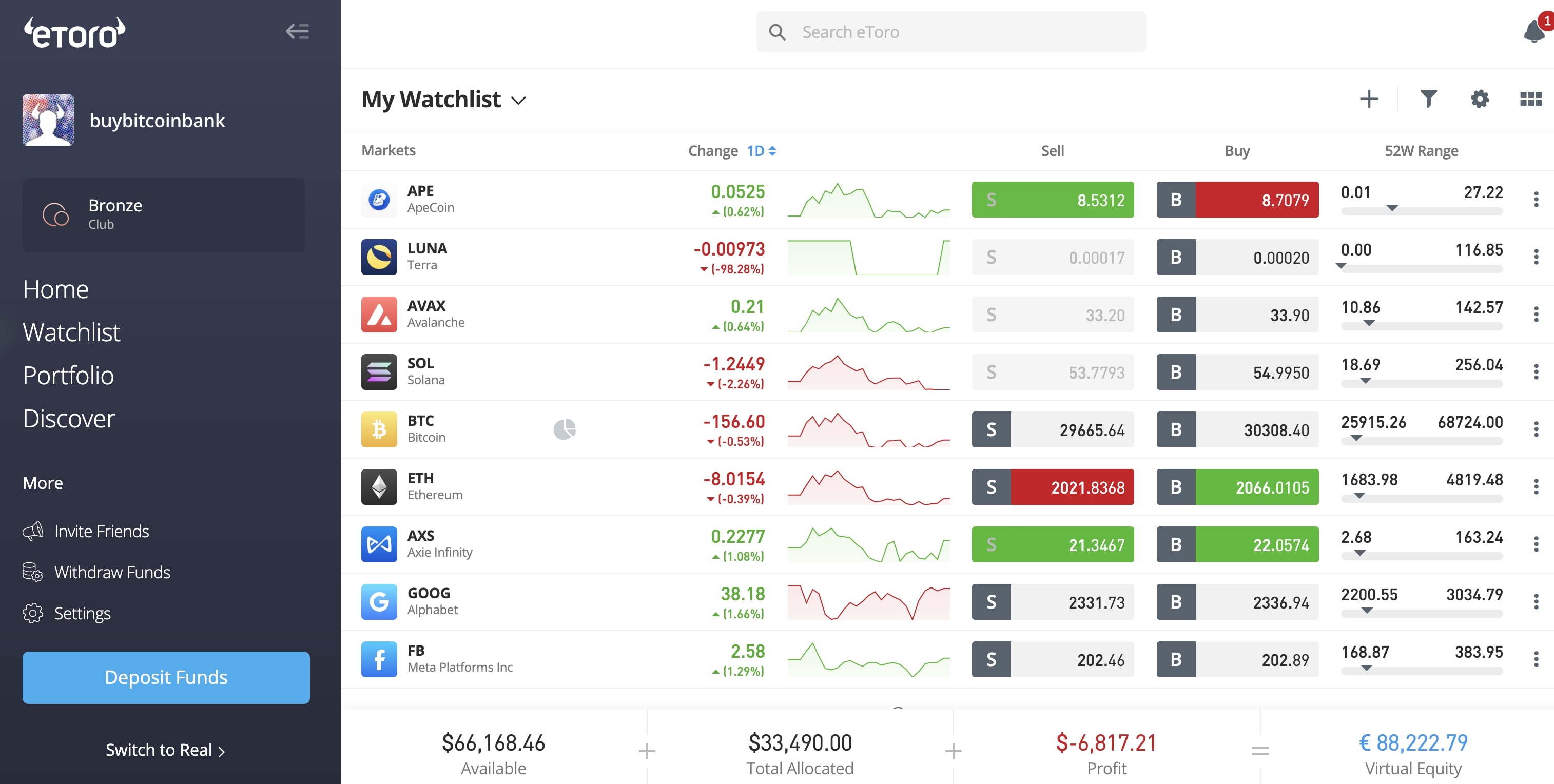Collapse the sidebar with the arrow icon
Image resolution: width=1554 pixels, height=784 pixels.
pos(298,31)
